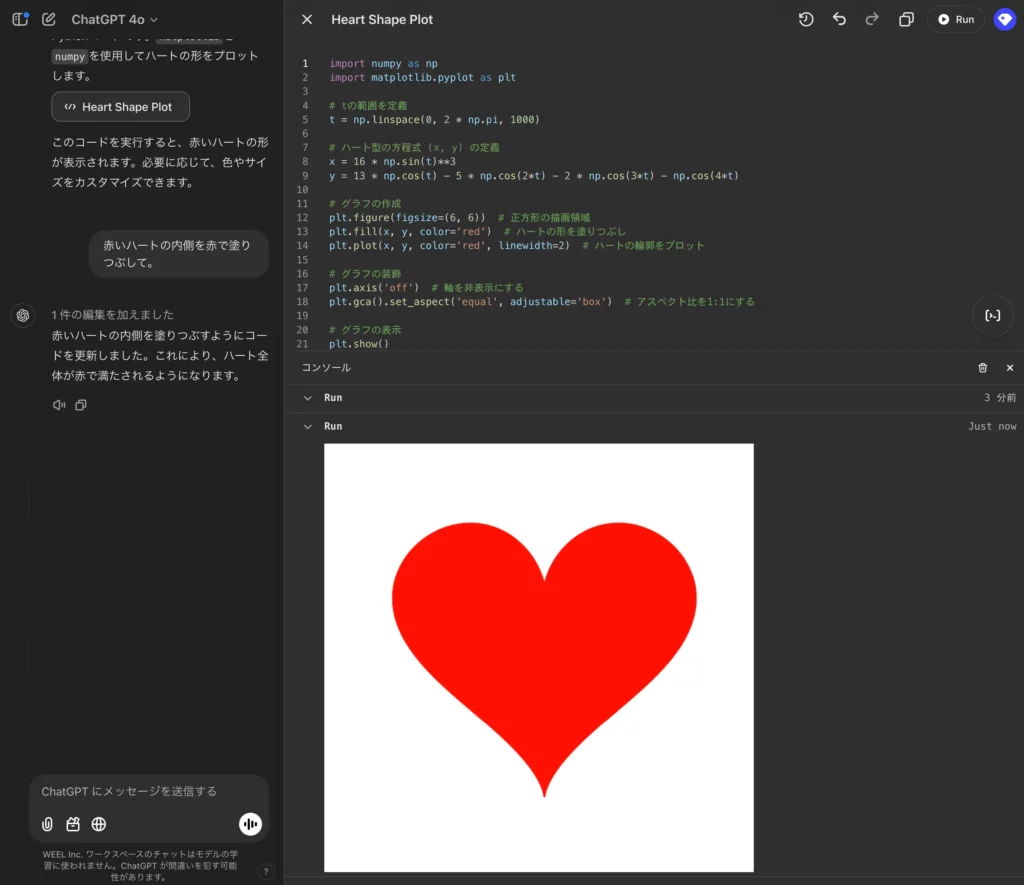Start a new chat with pencil icon

[x=48, y=19]
